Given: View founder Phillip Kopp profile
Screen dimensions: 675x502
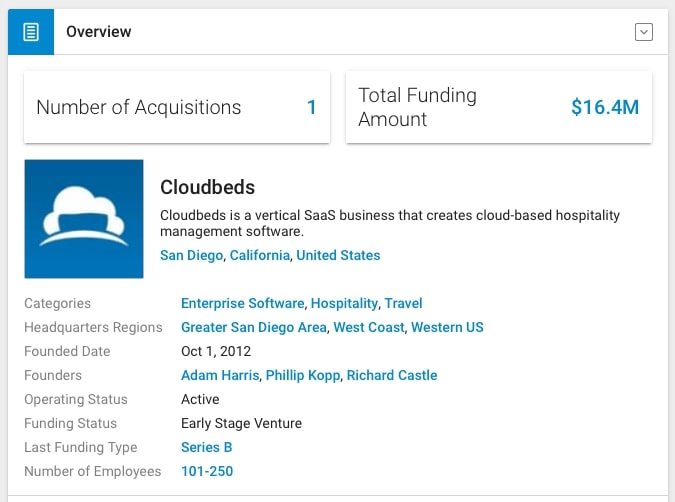Looking at the screenshot, I should pos(303,375).
